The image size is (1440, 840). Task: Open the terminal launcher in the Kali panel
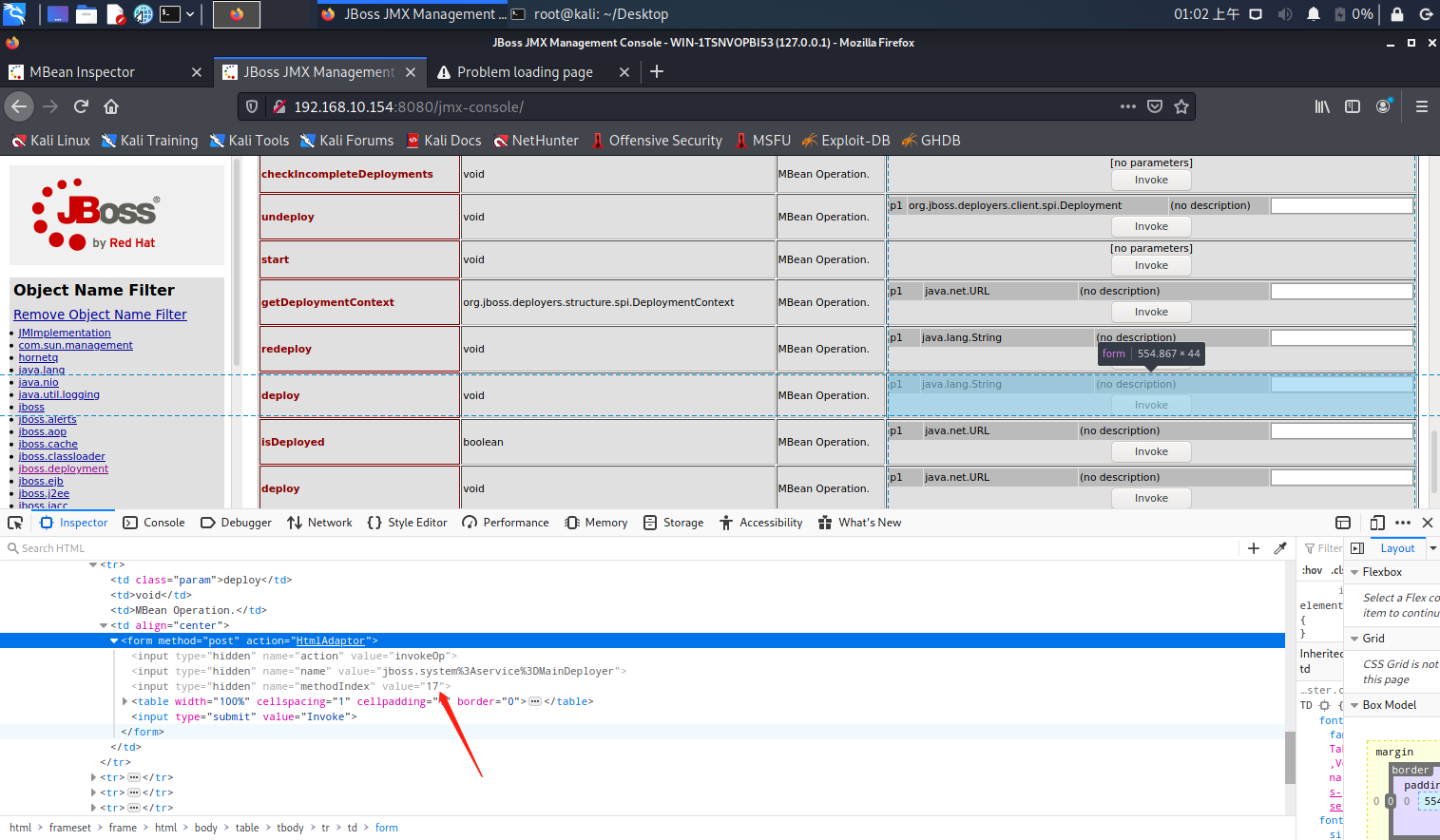click(x=170, y=13)
